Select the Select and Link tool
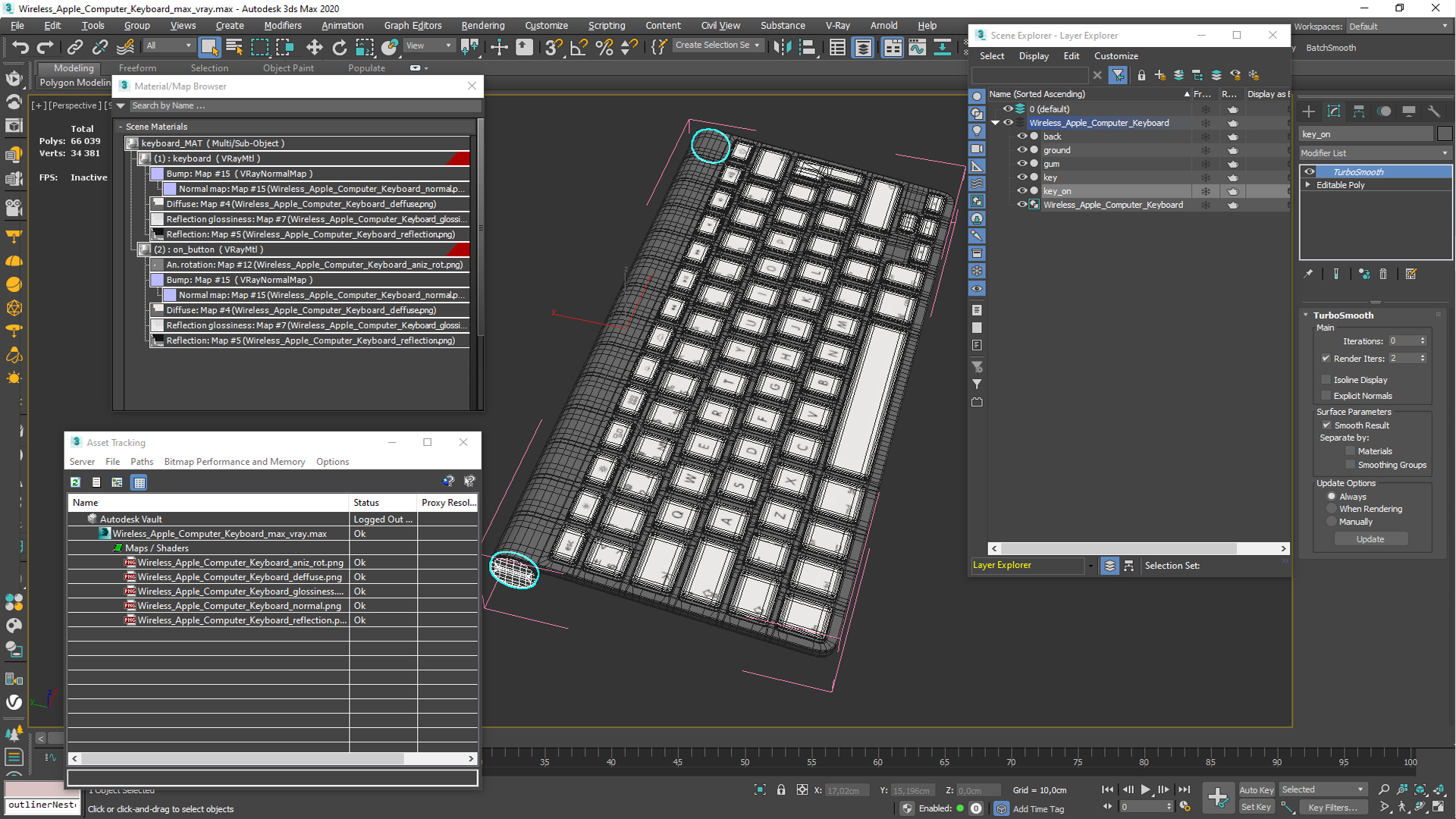 tap(74, 47)
